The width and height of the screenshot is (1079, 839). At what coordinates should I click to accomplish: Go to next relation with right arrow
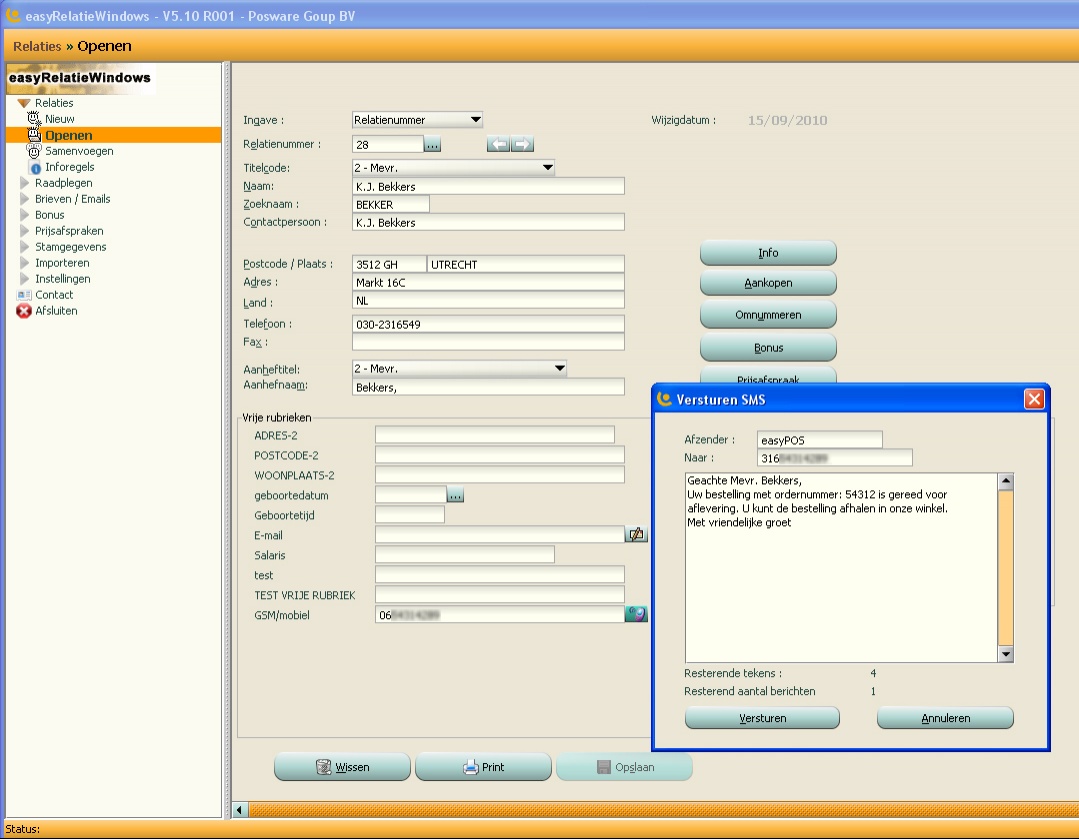pyautogui.click(x=522, y=144)
